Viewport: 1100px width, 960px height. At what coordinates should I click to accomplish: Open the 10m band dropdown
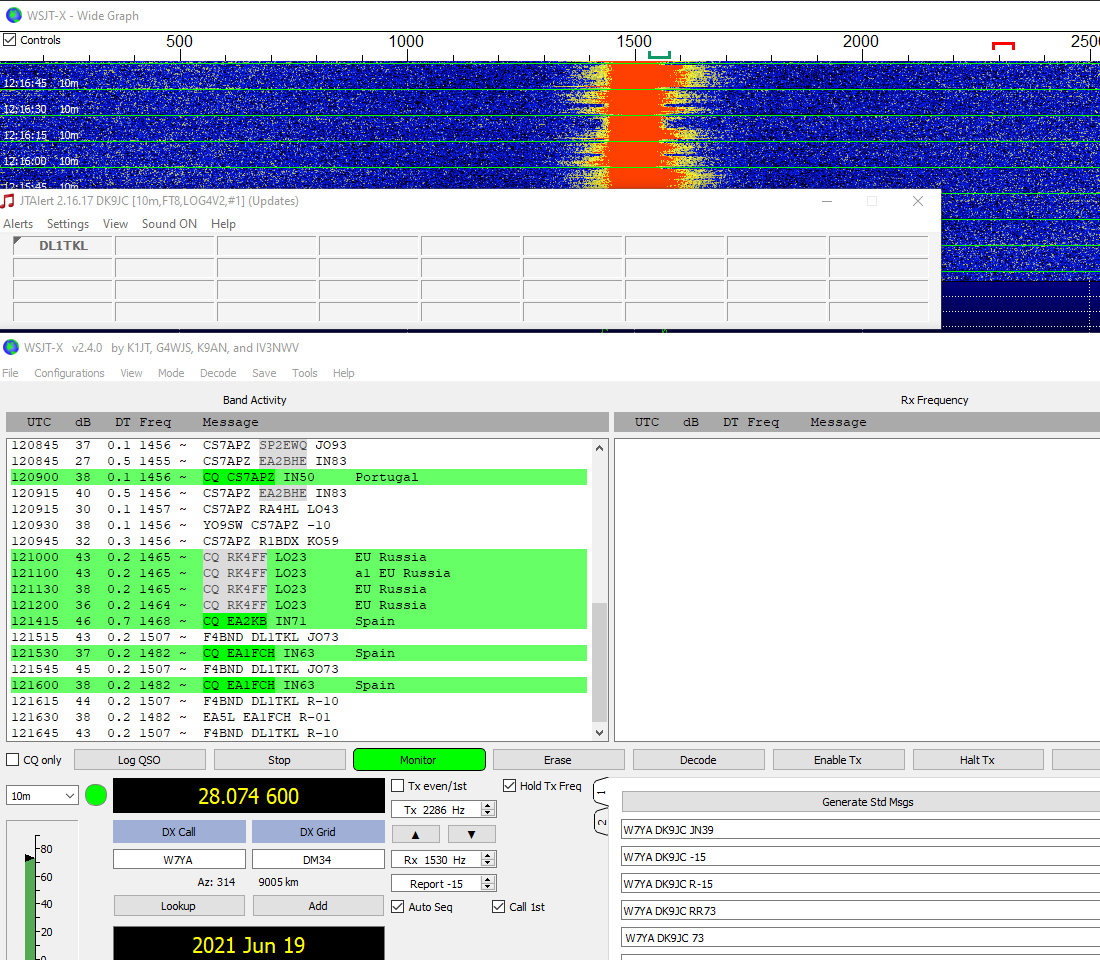click(42, 796)
